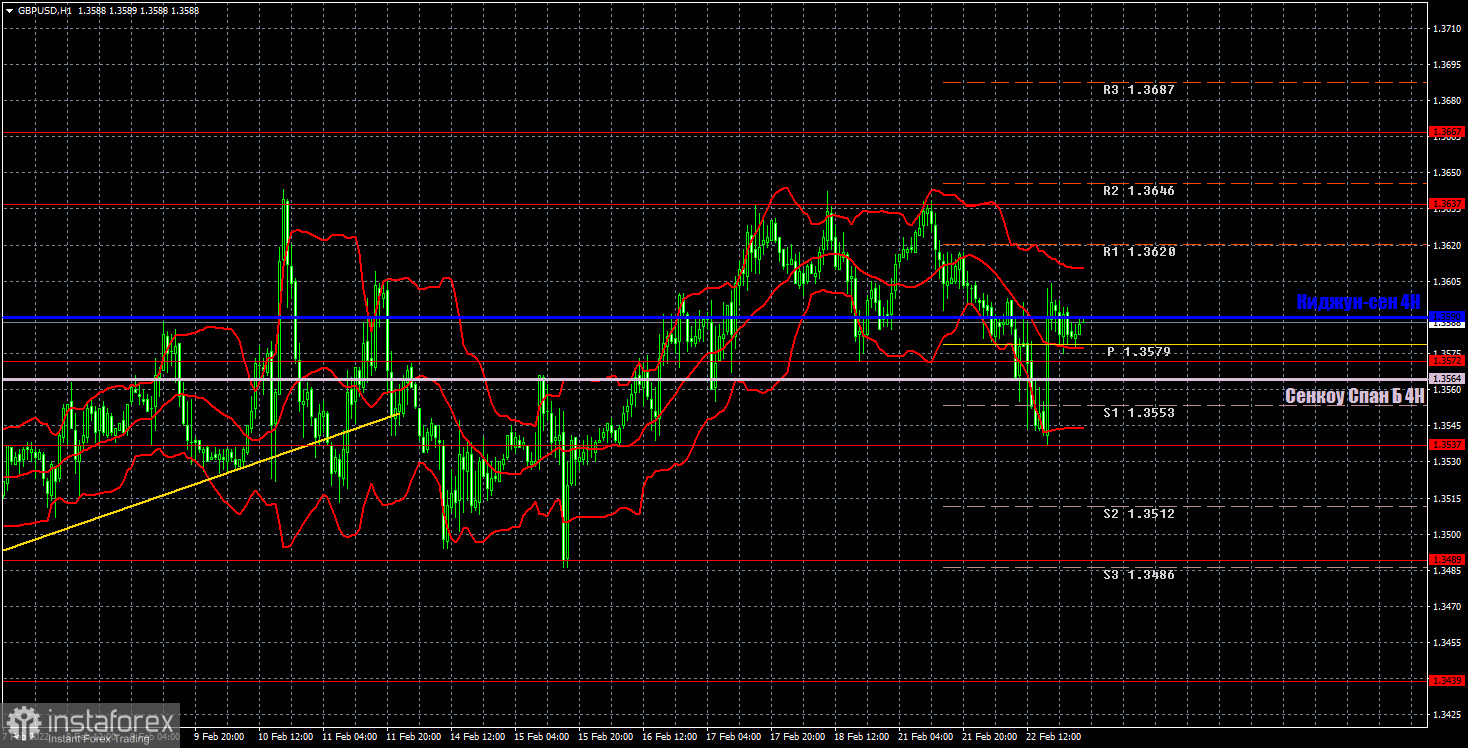Click the 10 Feb 12:00 time label

(286, 737)
